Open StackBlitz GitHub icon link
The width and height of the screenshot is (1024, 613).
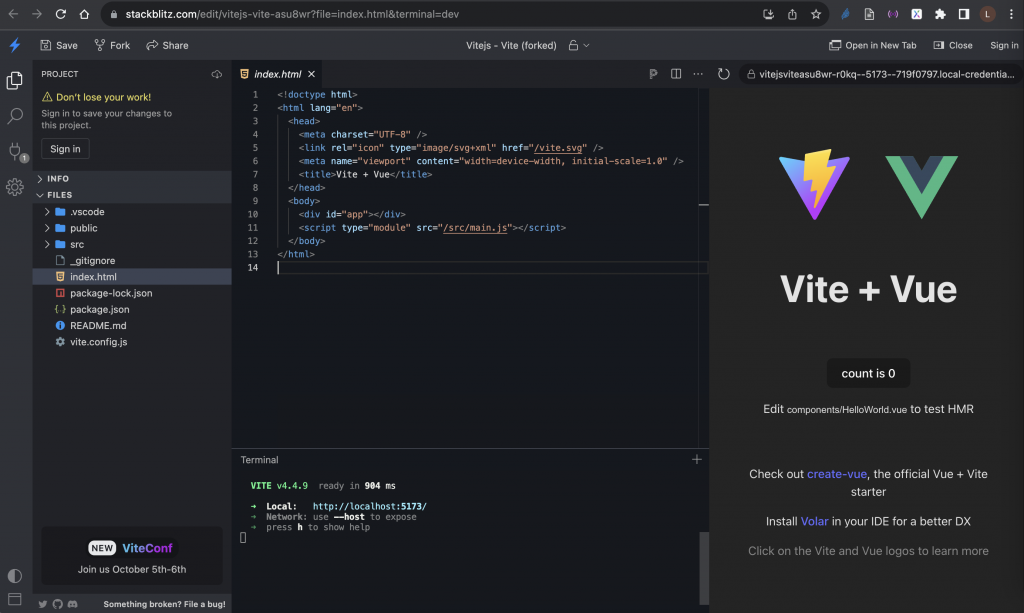57,604
